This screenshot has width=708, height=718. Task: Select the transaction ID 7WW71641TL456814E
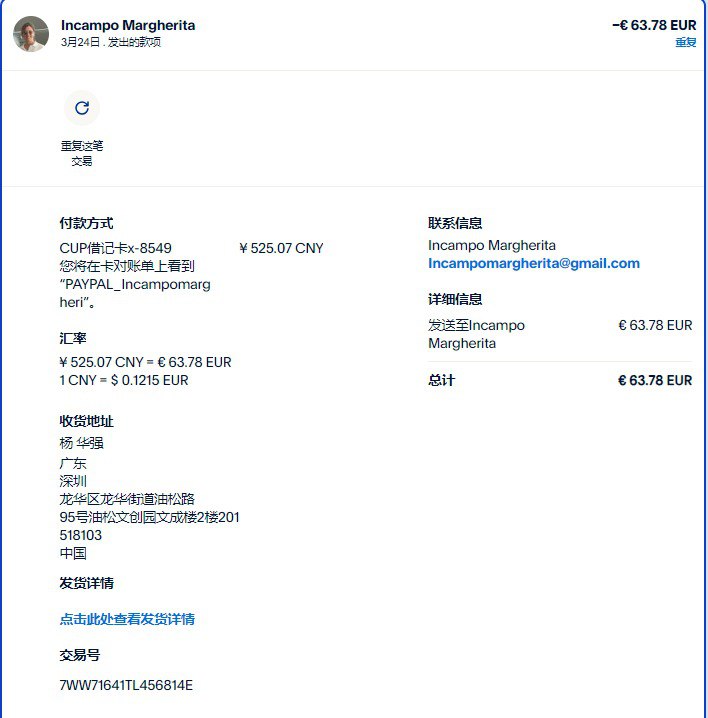(x=126, y=685)
